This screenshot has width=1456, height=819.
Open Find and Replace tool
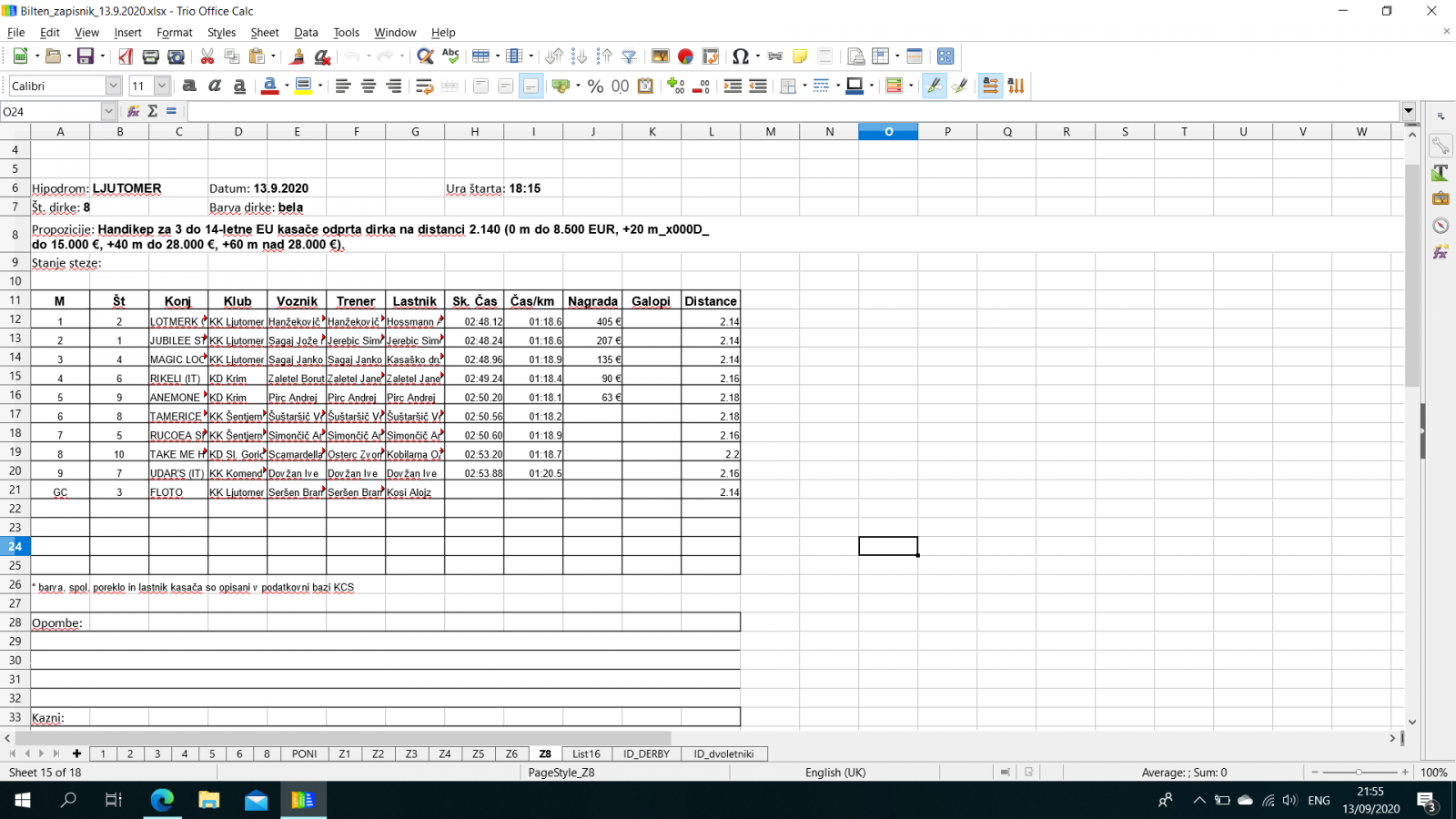pos(425,56)
